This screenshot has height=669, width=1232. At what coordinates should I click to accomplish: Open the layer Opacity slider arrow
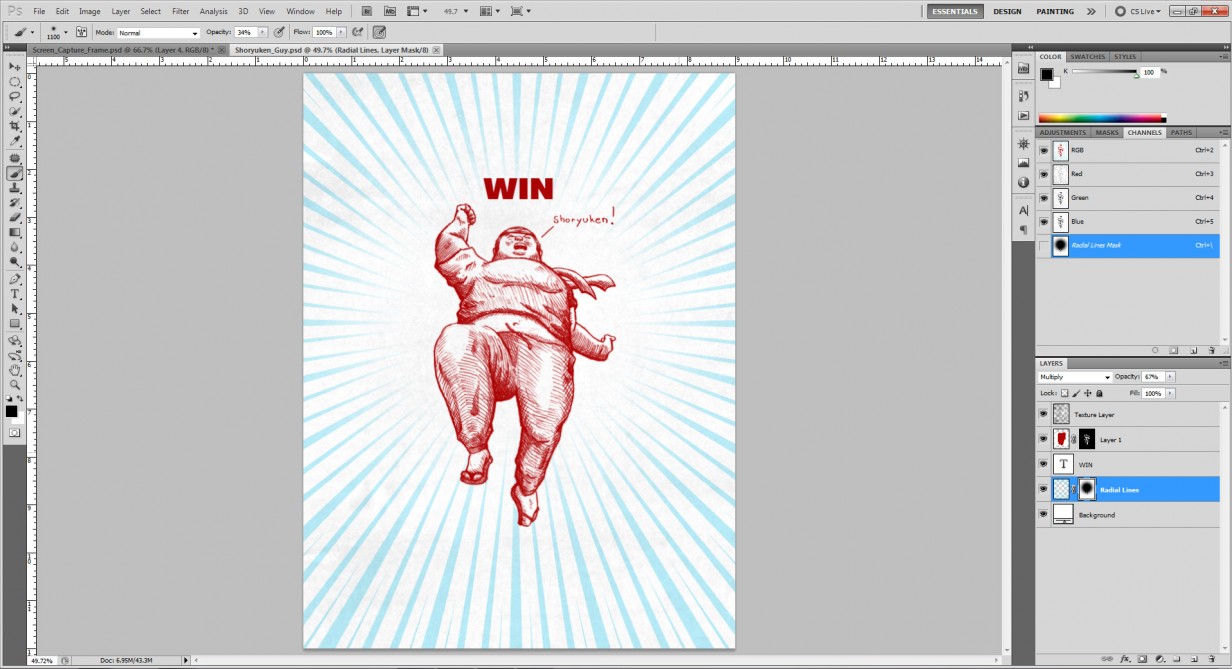click(1170, 377)
